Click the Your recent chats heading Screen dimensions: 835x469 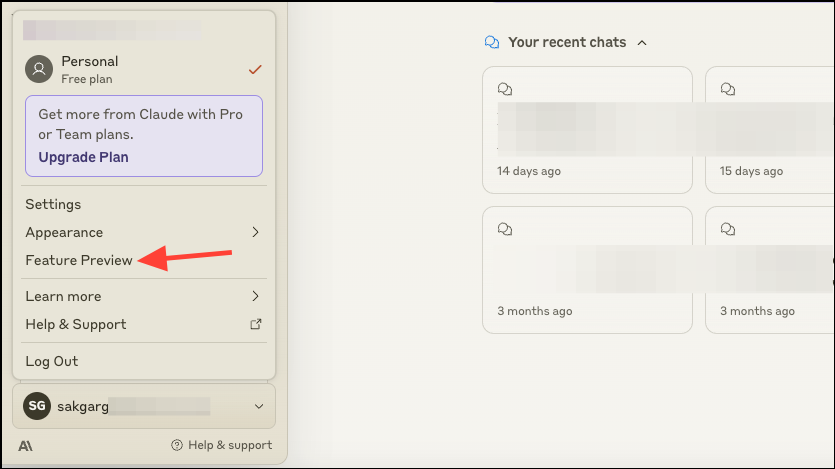click(x=567, y=42)
